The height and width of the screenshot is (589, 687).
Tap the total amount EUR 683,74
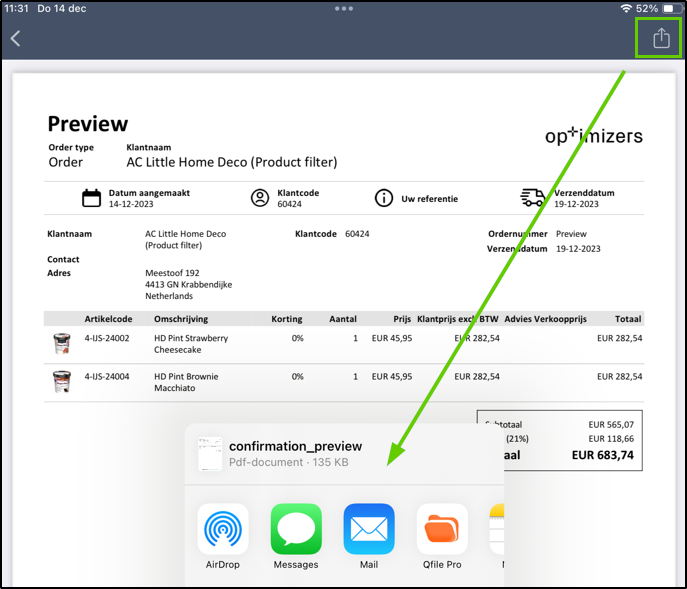[602, 455]
